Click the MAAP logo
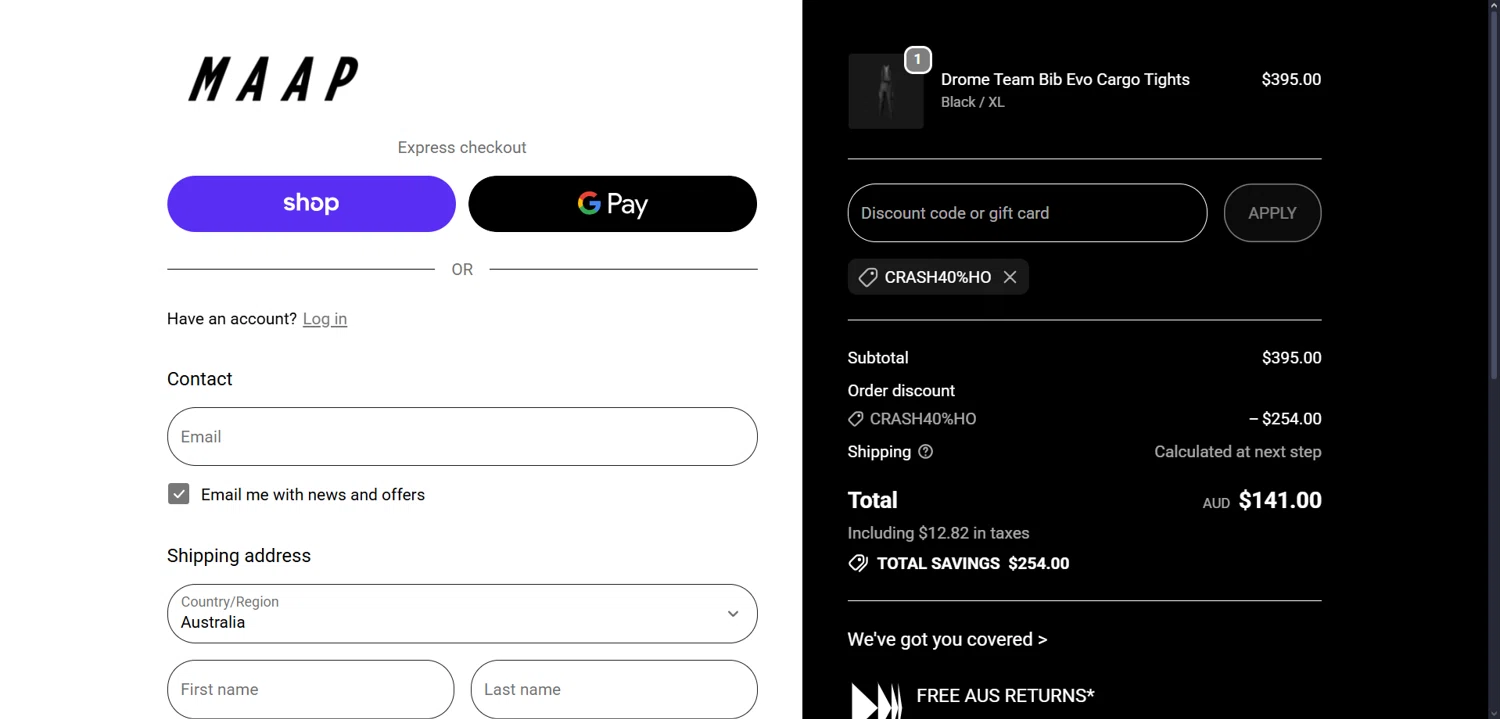Image resolution: width=1500 pixels, height=719 pixels. tap(273, 79)
